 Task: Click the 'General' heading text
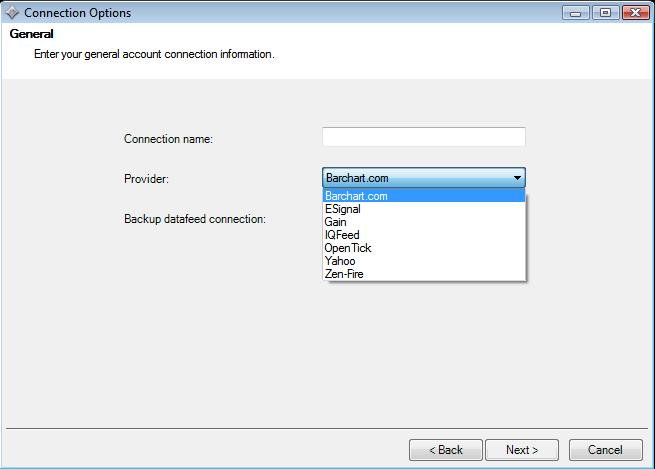coord(31,34)
